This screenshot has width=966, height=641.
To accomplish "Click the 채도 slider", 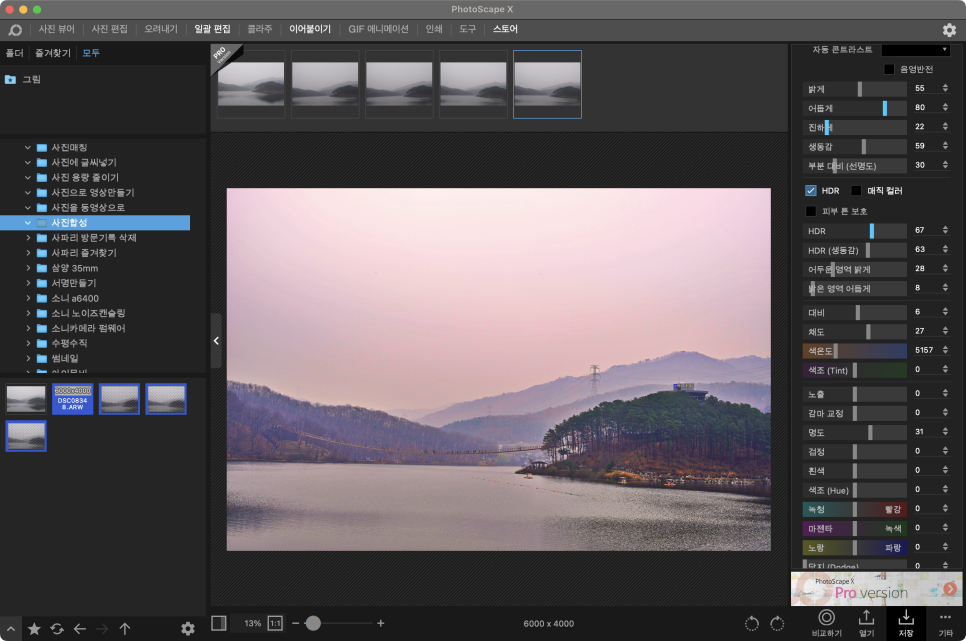I will pos(854,332).
